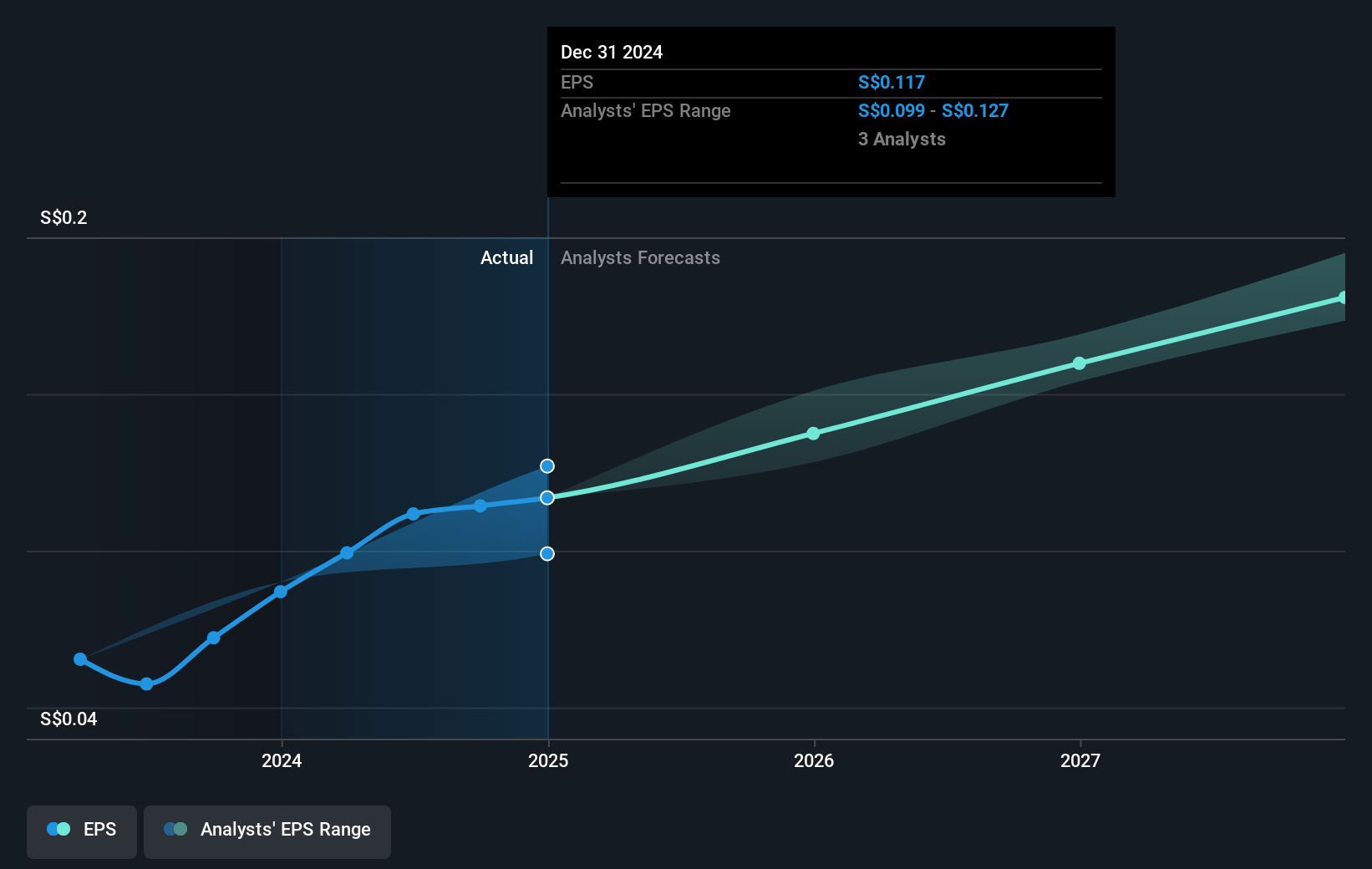Click the lowest EPS point in mid-2023
Viewport: 1372px width, 869px height.
click(147, 684)
